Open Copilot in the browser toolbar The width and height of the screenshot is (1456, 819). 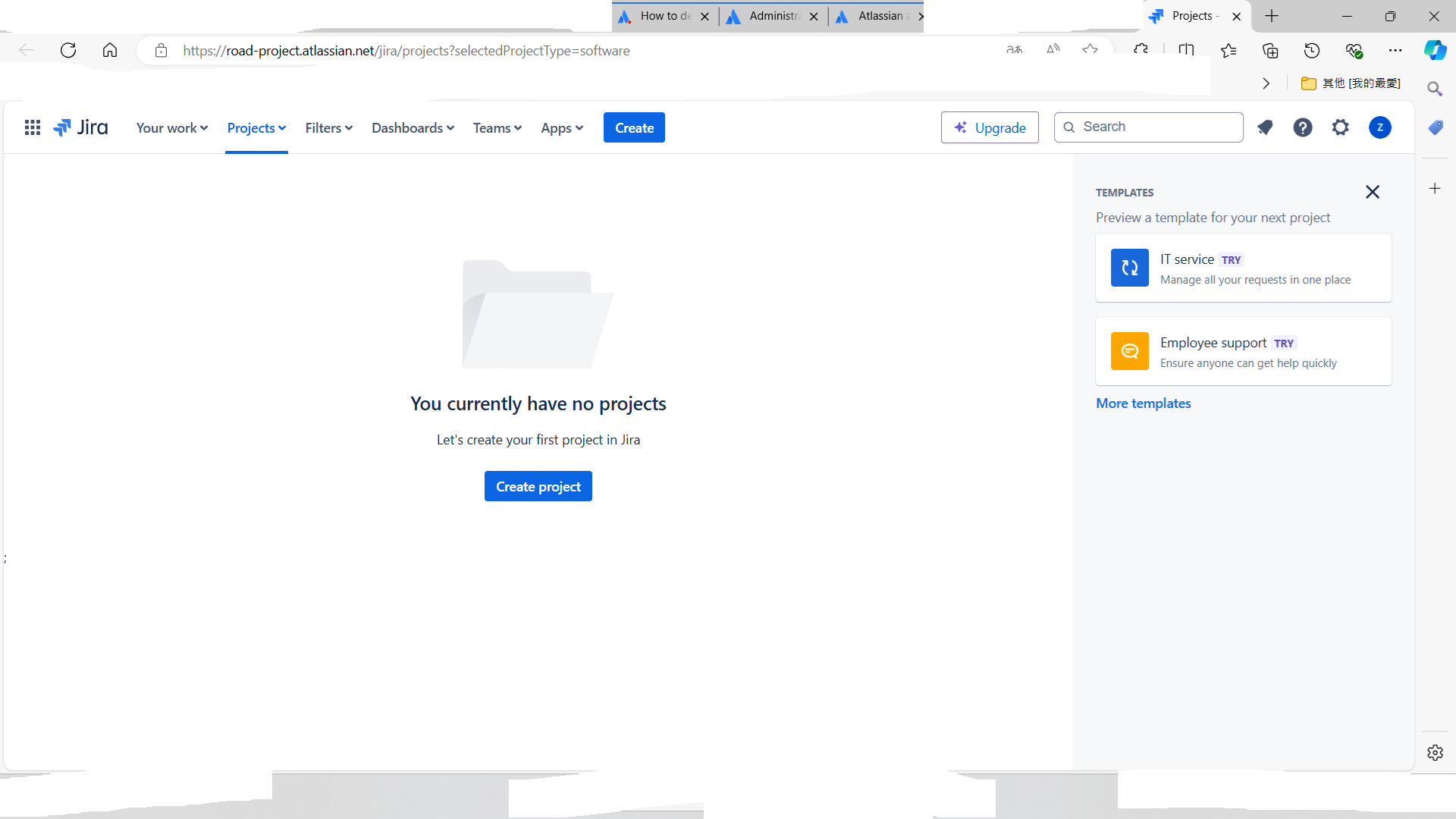[x=1435, y=50]
